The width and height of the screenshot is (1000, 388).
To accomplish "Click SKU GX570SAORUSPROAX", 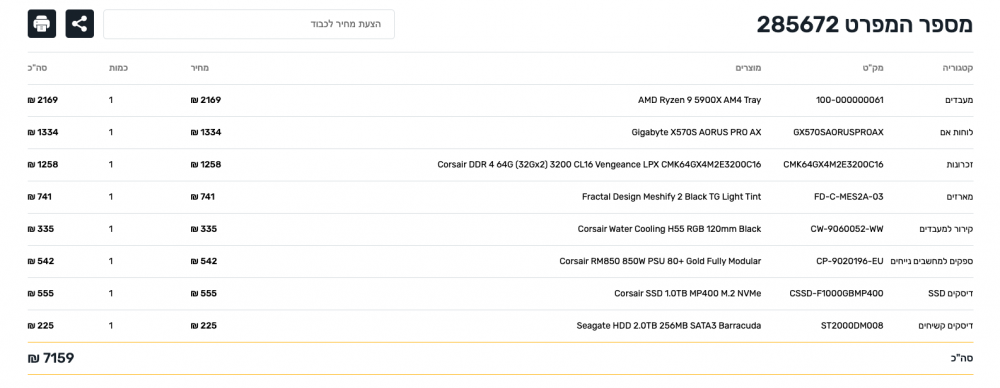I will click(839, 132).
